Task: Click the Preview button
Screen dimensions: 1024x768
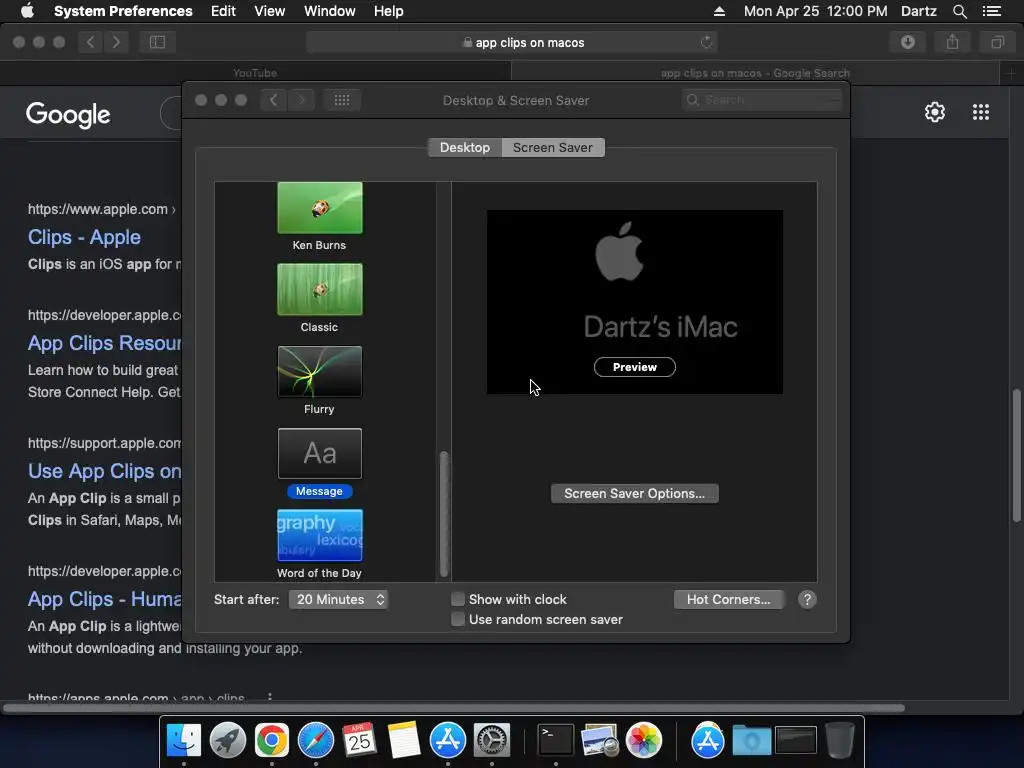Action: coord(635,367)
